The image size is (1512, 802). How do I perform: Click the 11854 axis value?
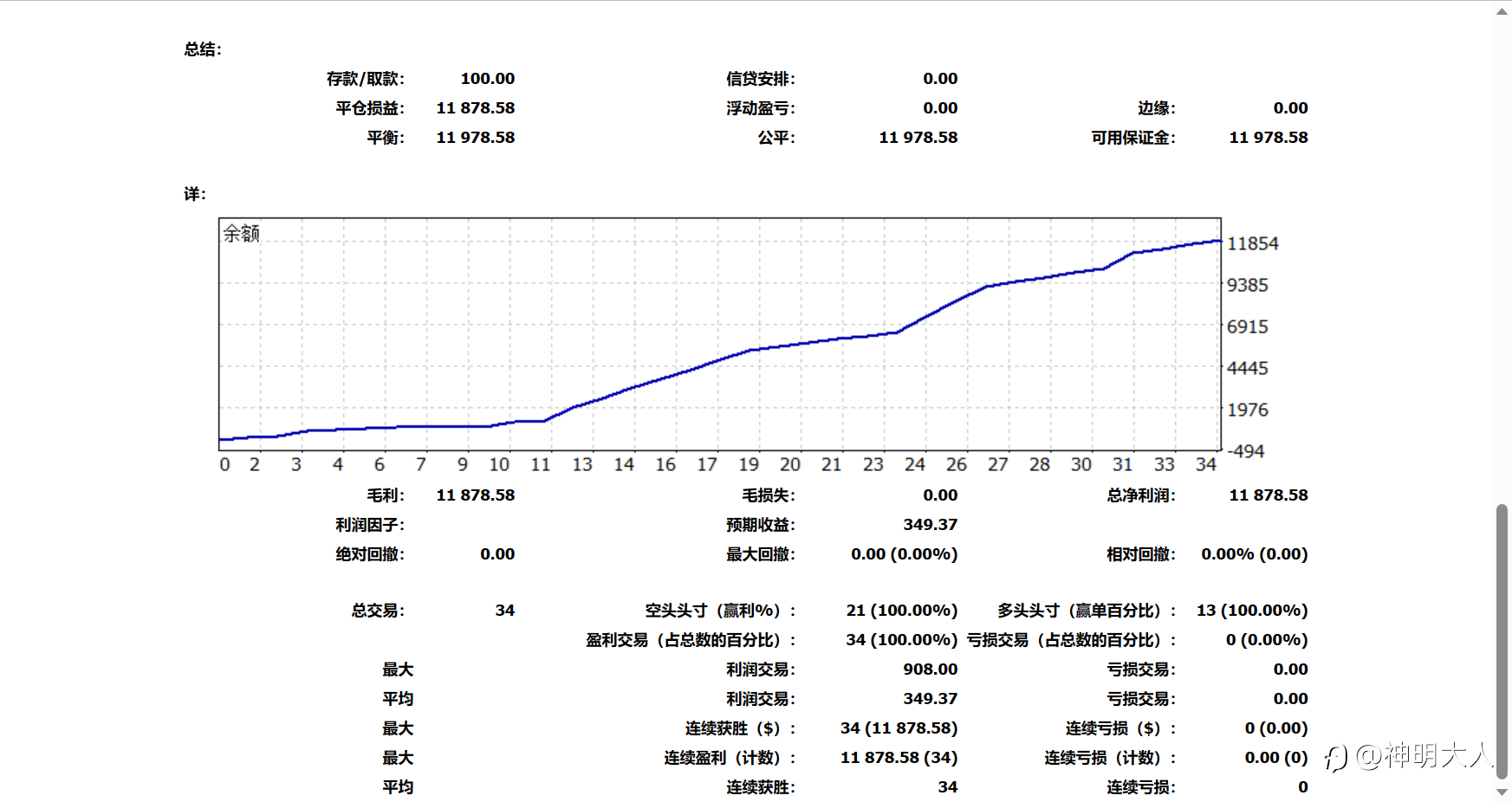point(1253,243)
